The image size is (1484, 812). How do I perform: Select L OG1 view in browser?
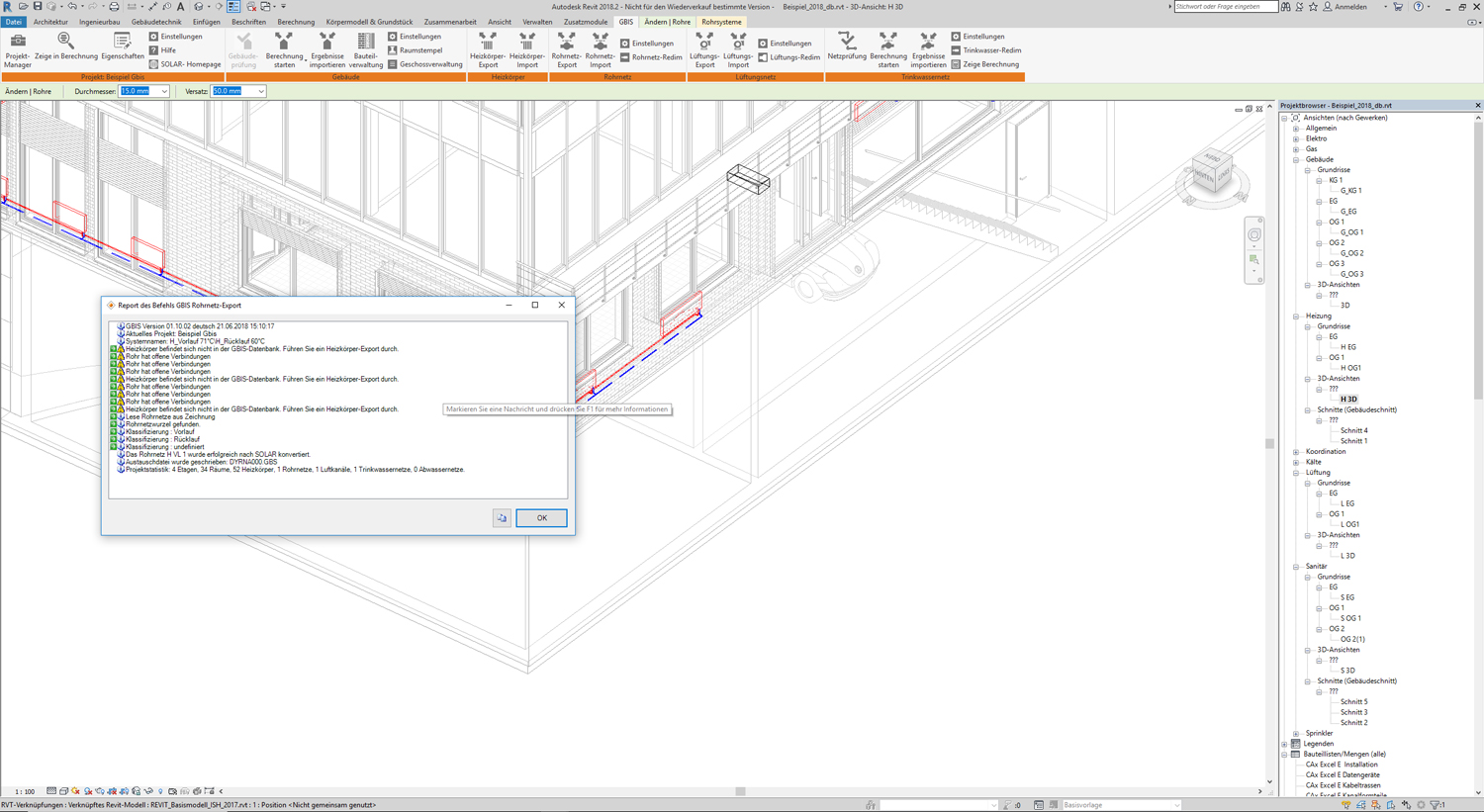(1349, 525)
